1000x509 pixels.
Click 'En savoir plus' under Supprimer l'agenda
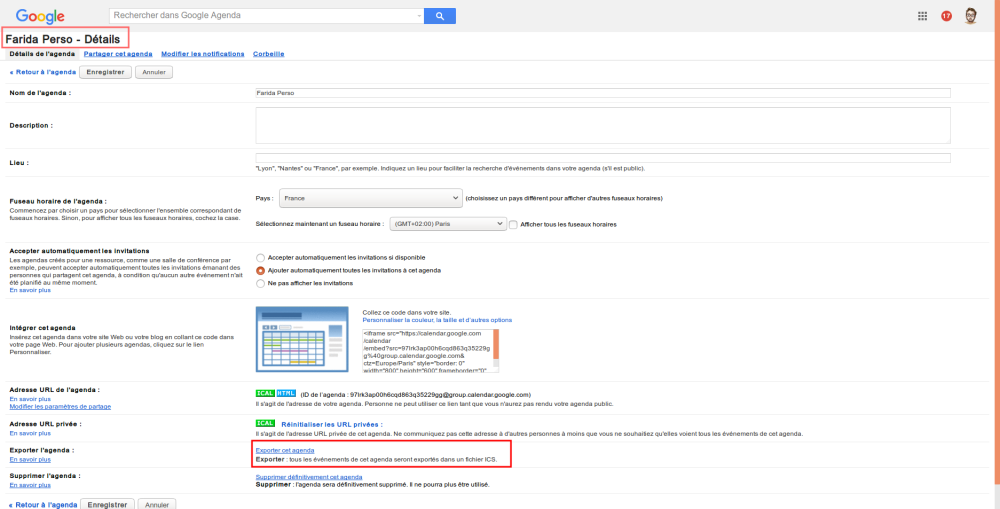point(30,485)
